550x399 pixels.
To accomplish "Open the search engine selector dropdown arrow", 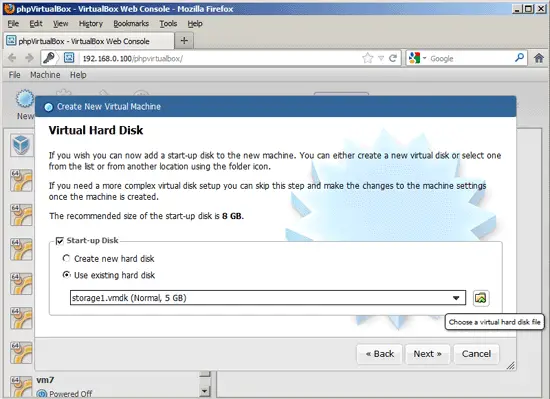I will point(424,58).
